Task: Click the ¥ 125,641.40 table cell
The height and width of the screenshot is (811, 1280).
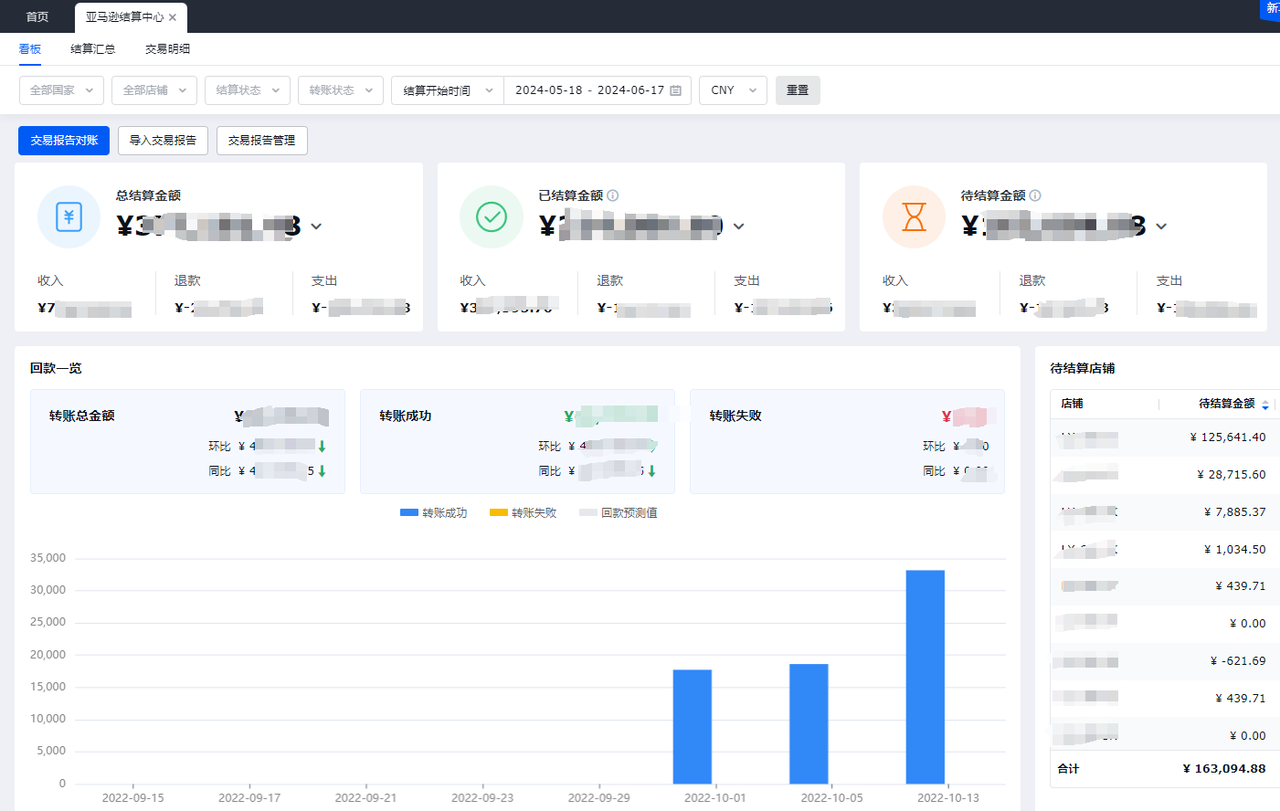Action: tap(1227, 437)
